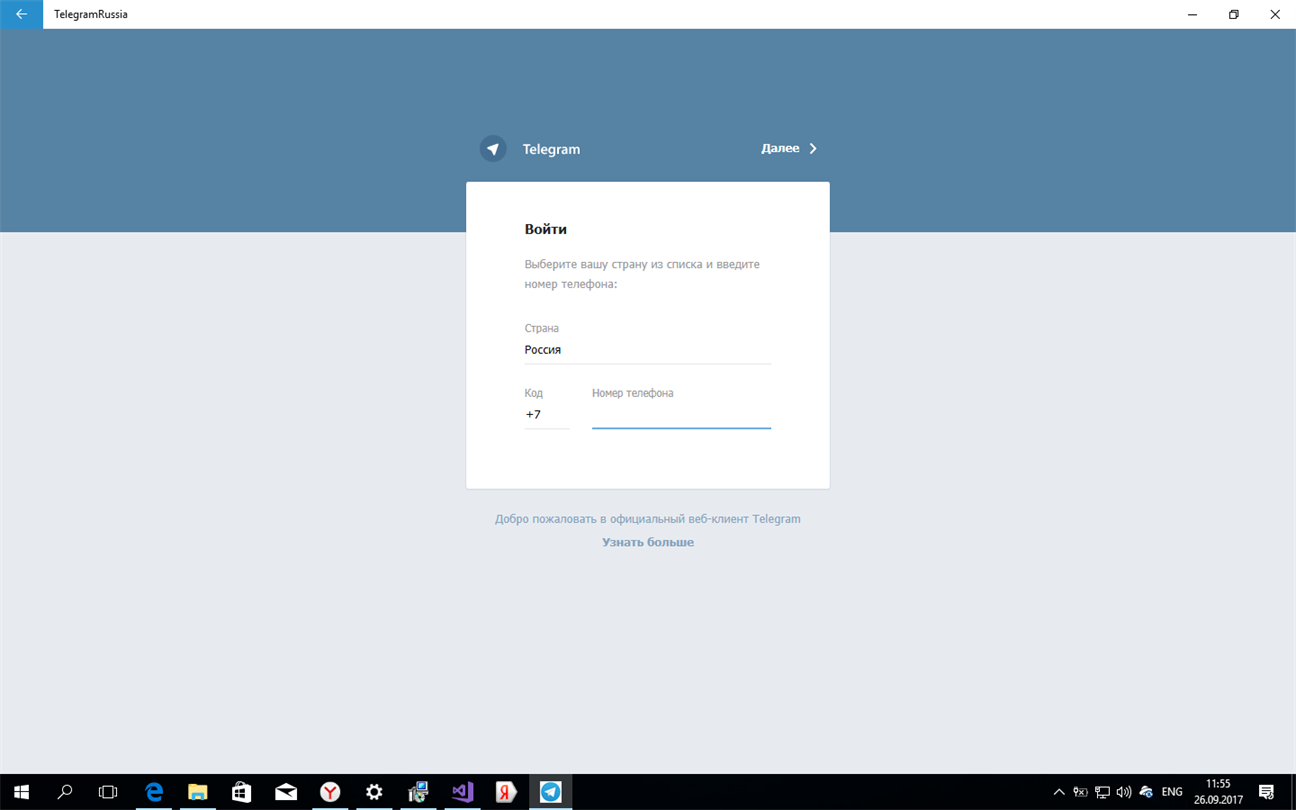Show hidden system tray icons
The width and height of the screenshot is (1296, 810).
[x=1059, y=792]
